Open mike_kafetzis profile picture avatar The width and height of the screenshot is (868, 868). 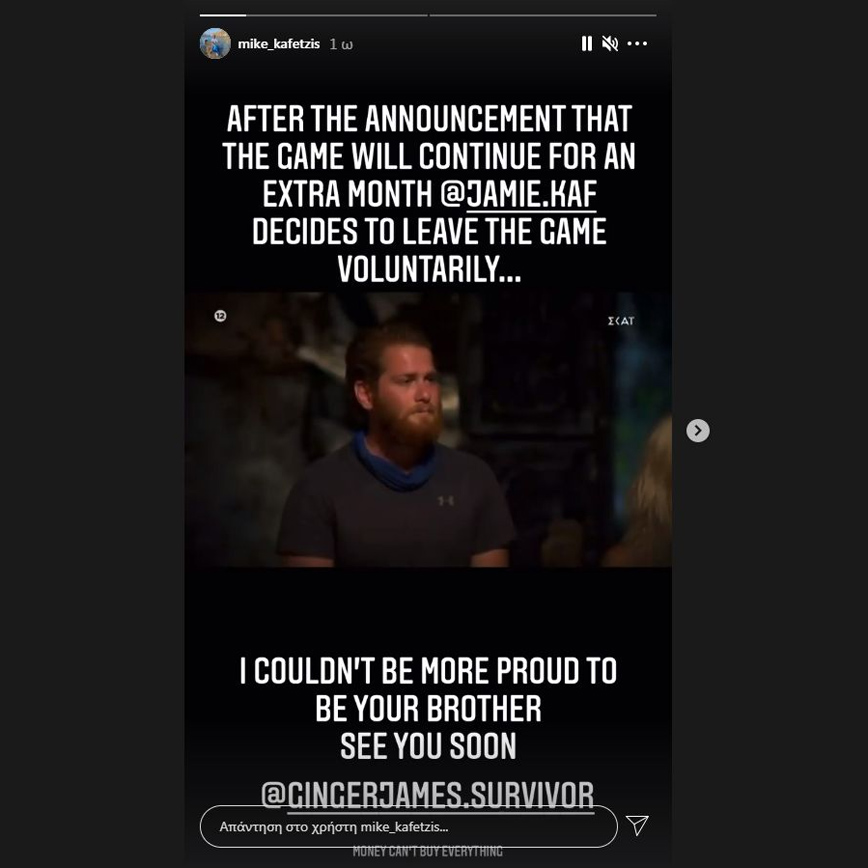point(215,43)
